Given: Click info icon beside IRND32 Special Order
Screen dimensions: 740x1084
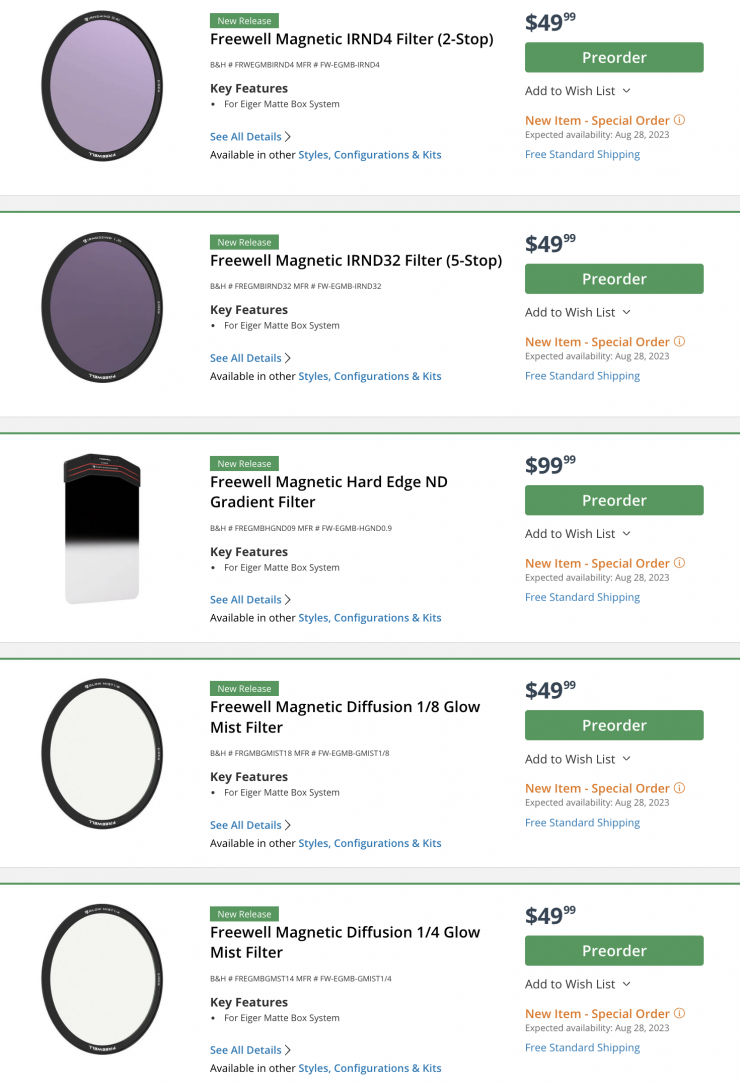Looking at the screenshot, I should 680,342.
